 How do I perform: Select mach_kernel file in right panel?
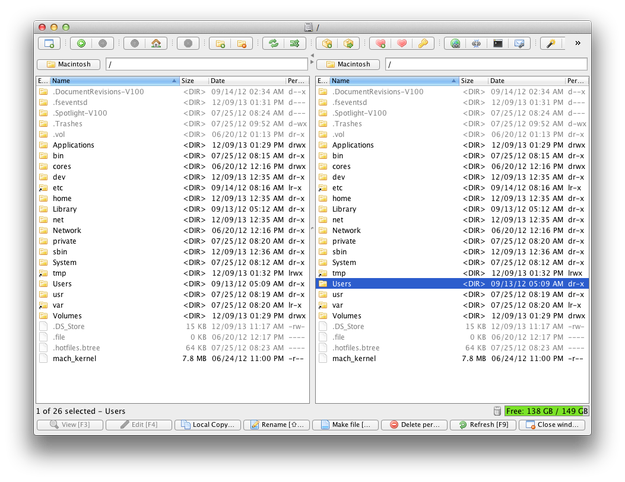[452, 358]
